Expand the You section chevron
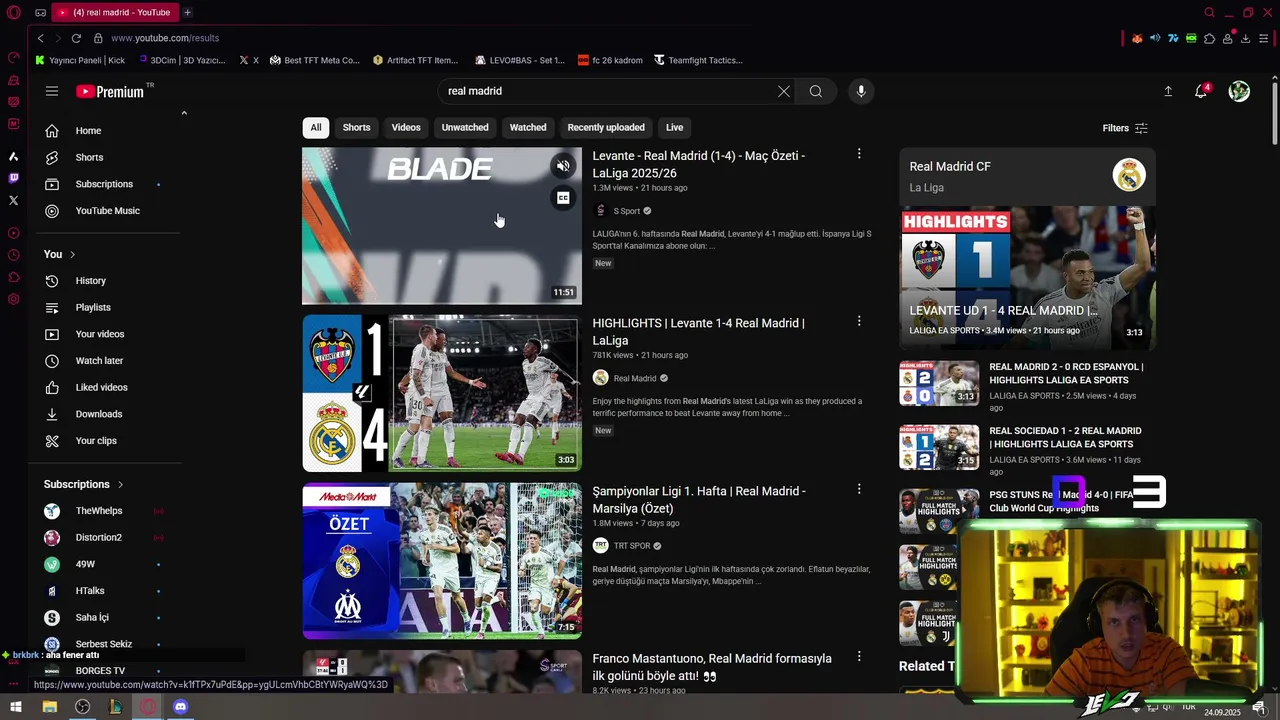Image resolution: width=1280 pixels, height=720 pixels. (x=72, y=254)
